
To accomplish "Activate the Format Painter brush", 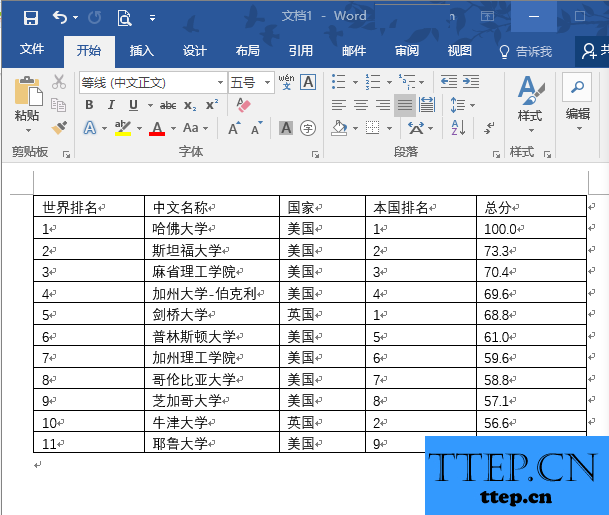I will click(x=59, y=127).
